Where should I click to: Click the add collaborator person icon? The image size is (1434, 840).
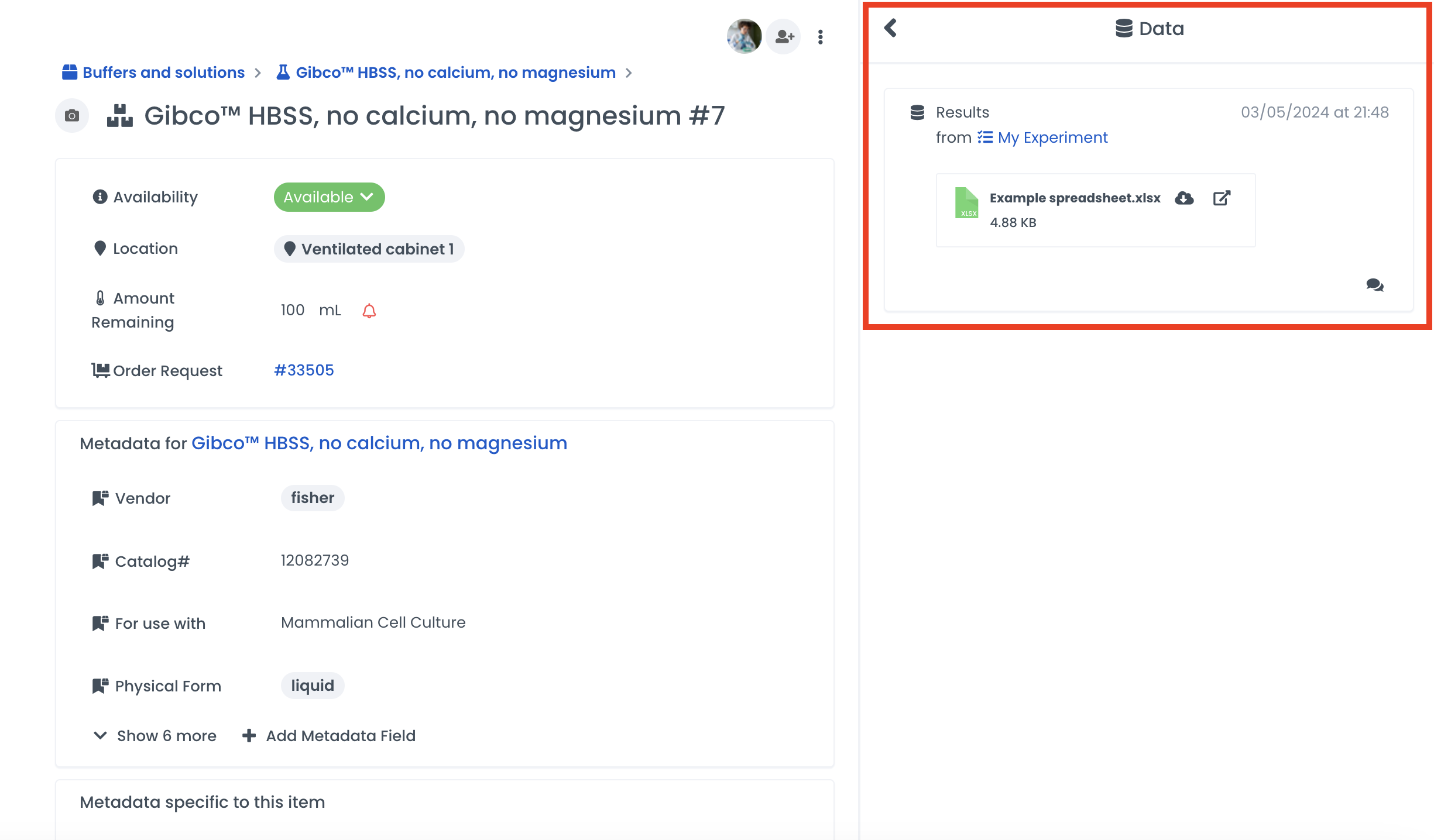pos(784,37)
